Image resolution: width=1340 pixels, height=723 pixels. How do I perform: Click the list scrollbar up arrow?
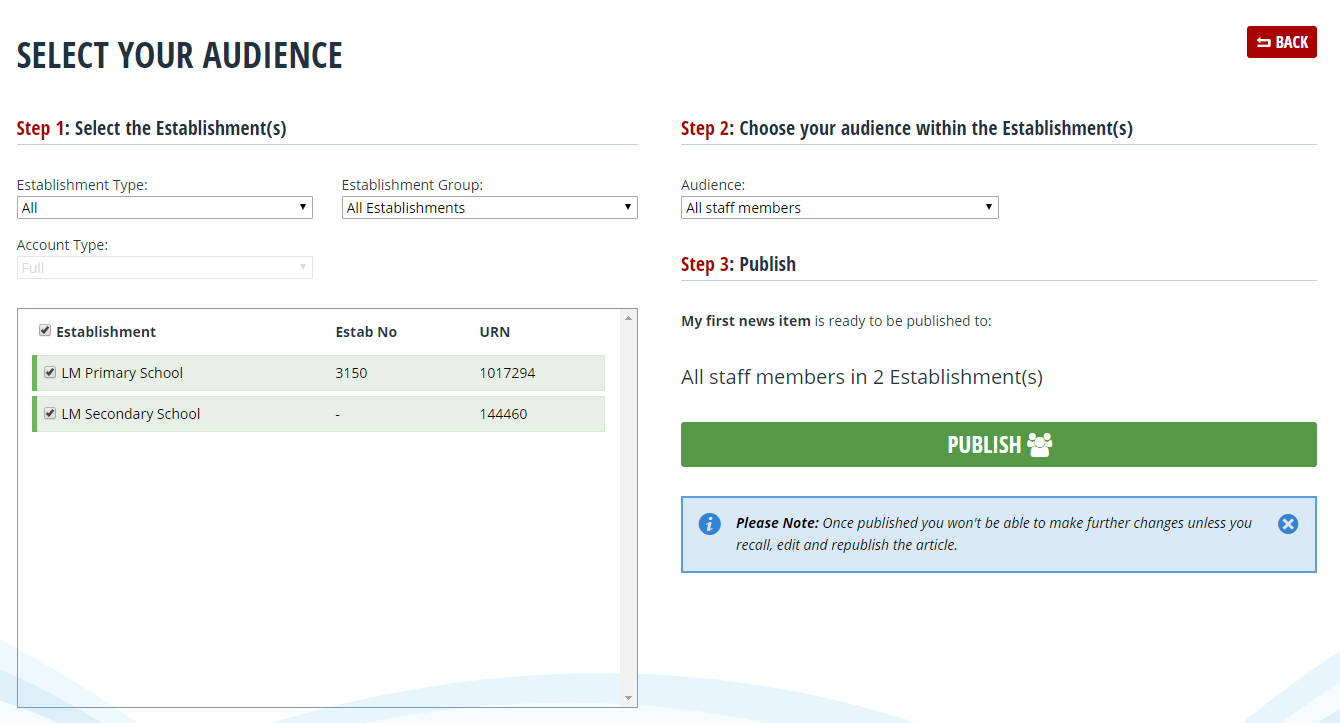click(628, 318)
